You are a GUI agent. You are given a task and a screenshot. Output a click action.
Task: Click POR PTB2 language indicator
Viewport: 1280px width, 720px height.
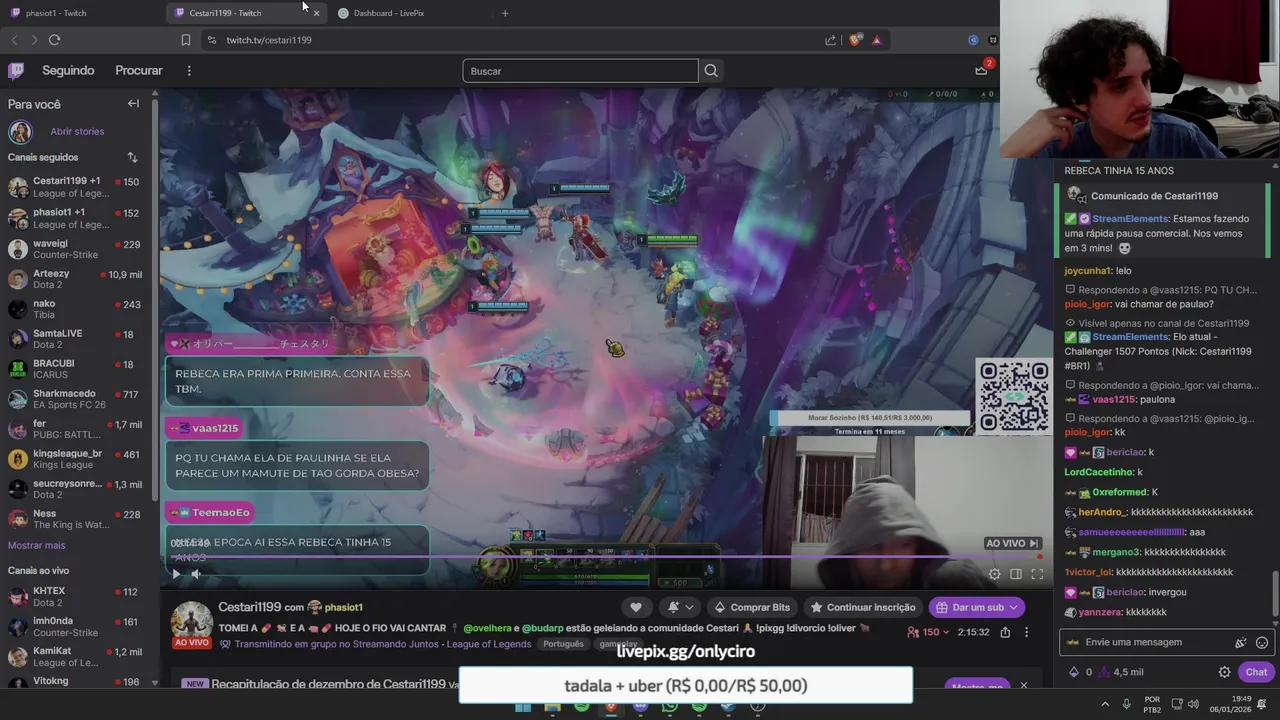pyautogui.click(x=1152, y=704)
